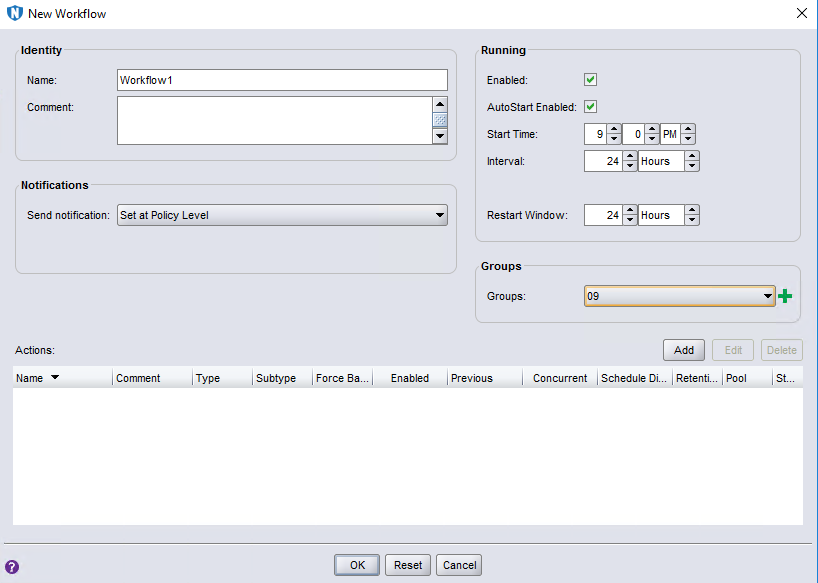Toggle AM/PM spinner up arrow
This screenshot has width=818, height=583.
[x=687, y=129]
